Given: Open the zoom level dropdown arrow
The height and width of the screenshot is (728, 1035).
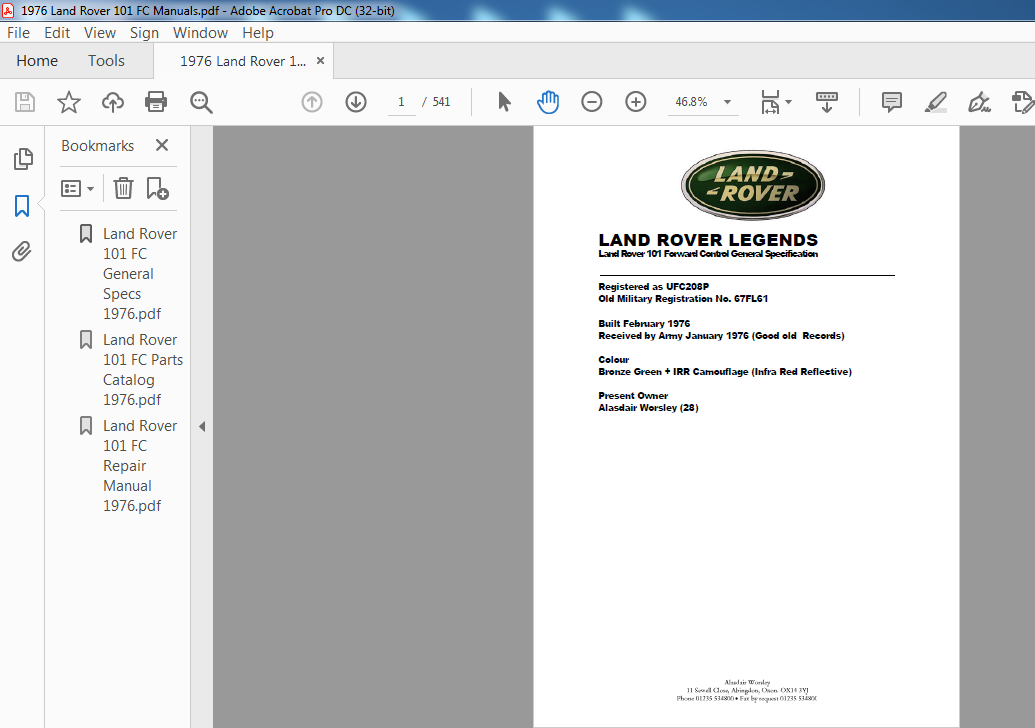Looking at the screenshot, I should click(727, 102).
